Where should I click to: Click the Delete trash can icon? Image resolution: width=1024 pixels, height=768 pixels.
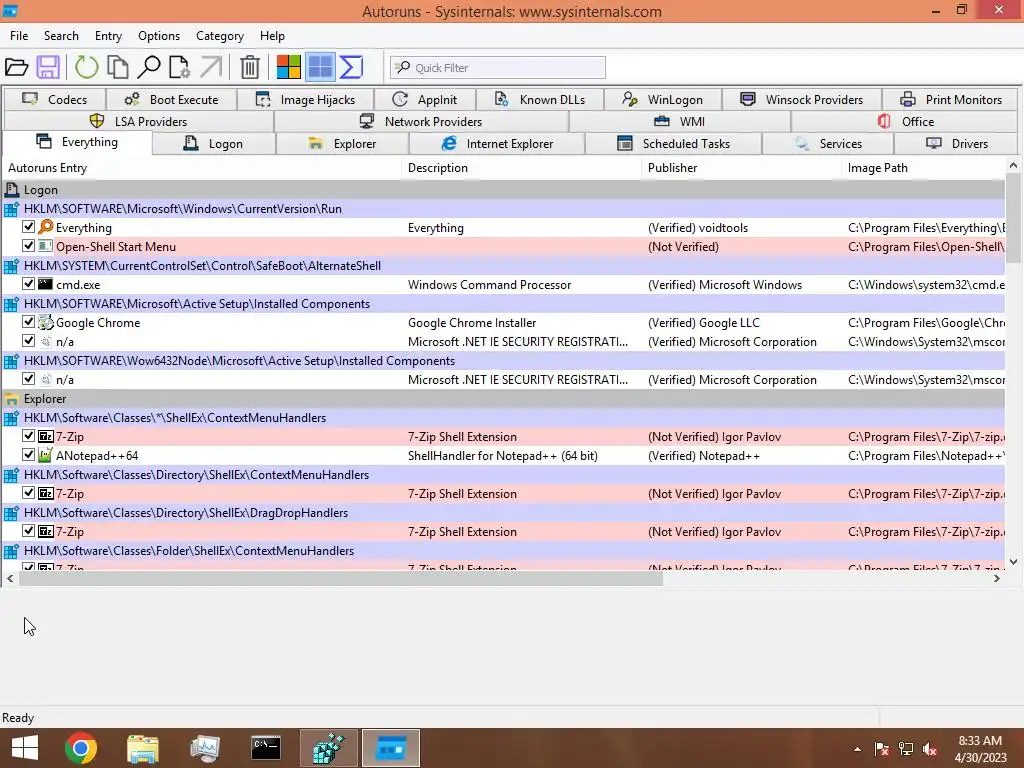click(249, 67)
